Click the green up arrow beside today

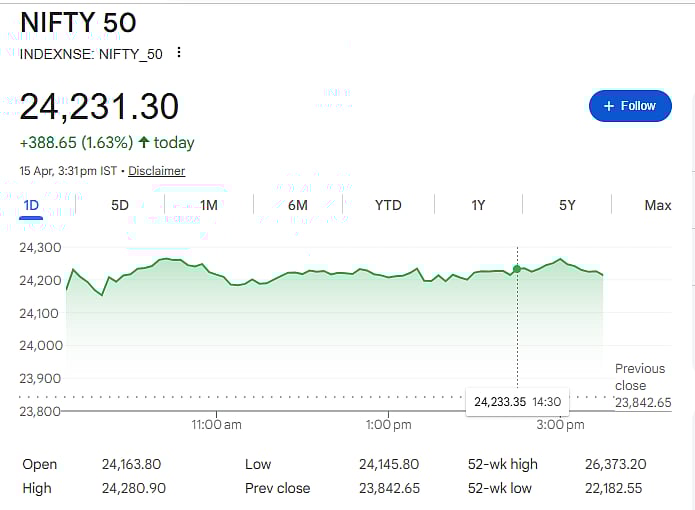[144, 143]
